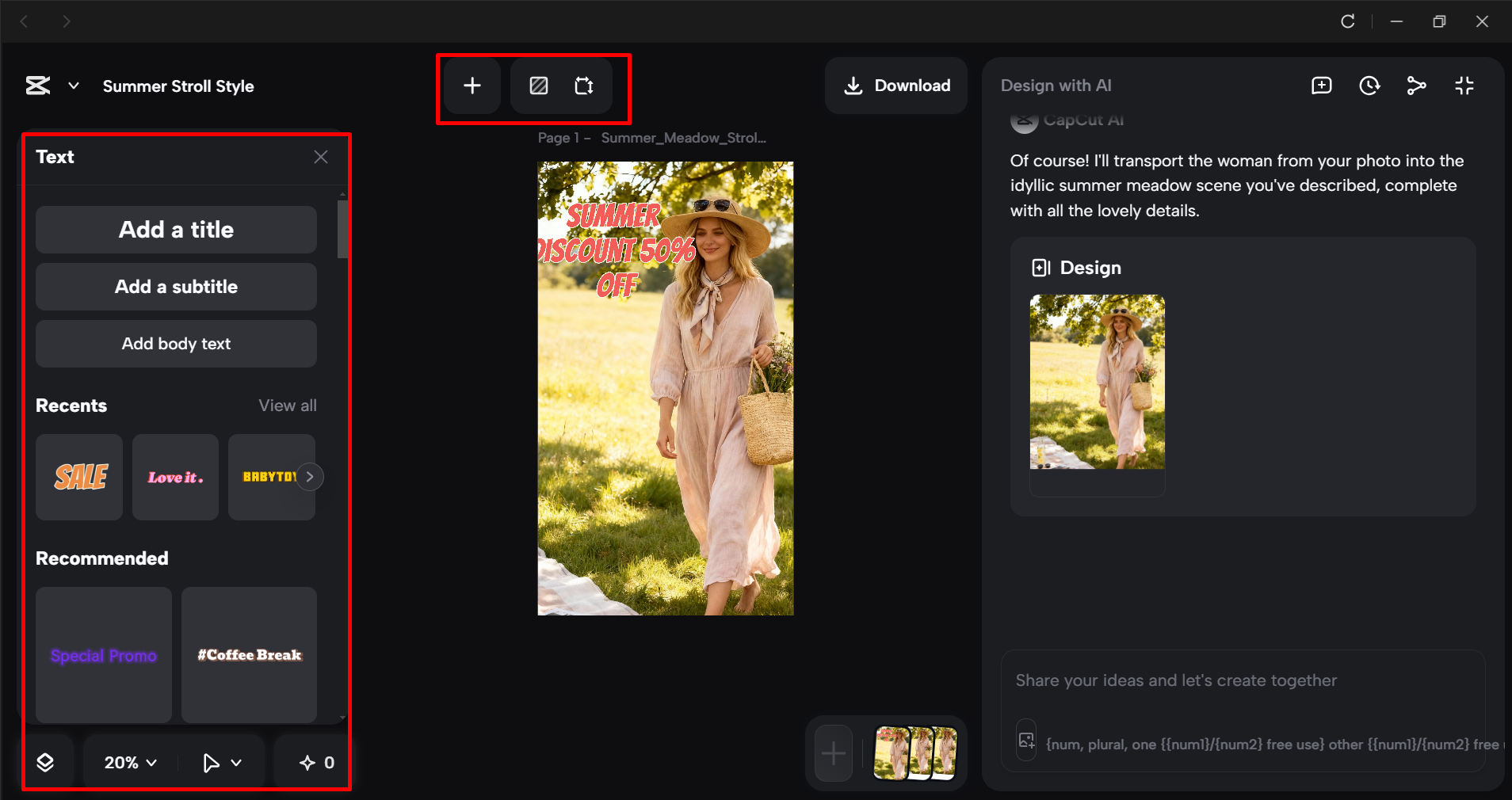Select the Special Promo recommended style
This screenshot has height=800, width=1512.
pyautogui.click(x=102, y=656)
